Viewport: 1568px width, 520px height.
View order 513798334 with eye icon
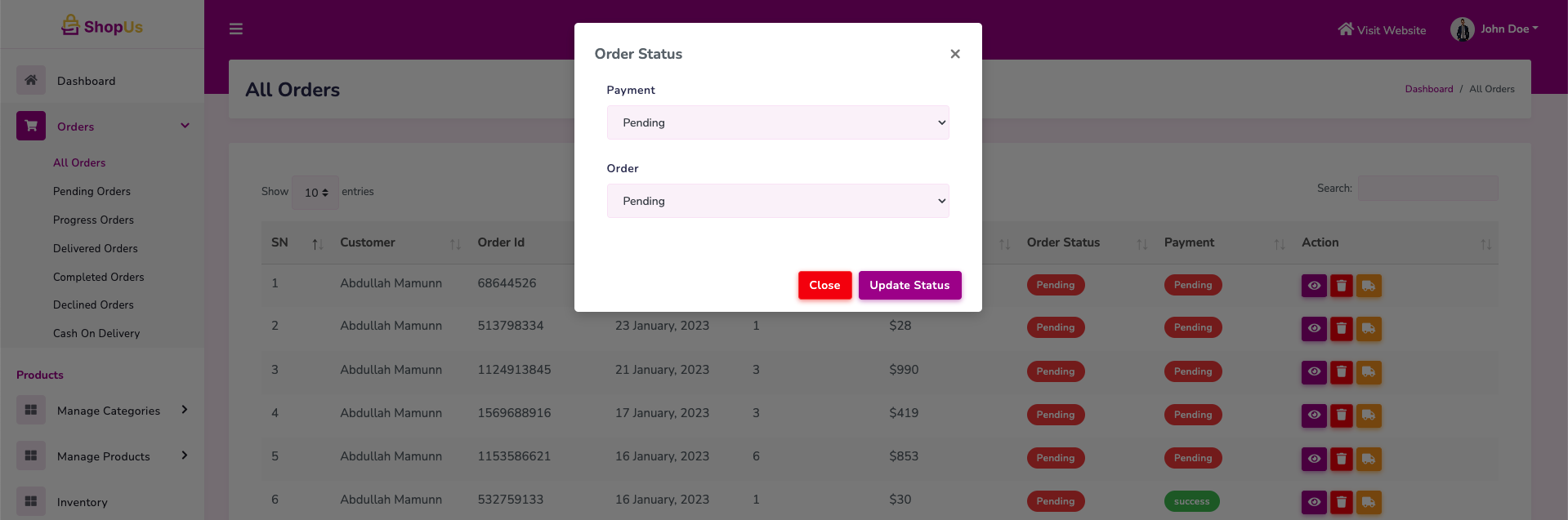[1313, 328]
